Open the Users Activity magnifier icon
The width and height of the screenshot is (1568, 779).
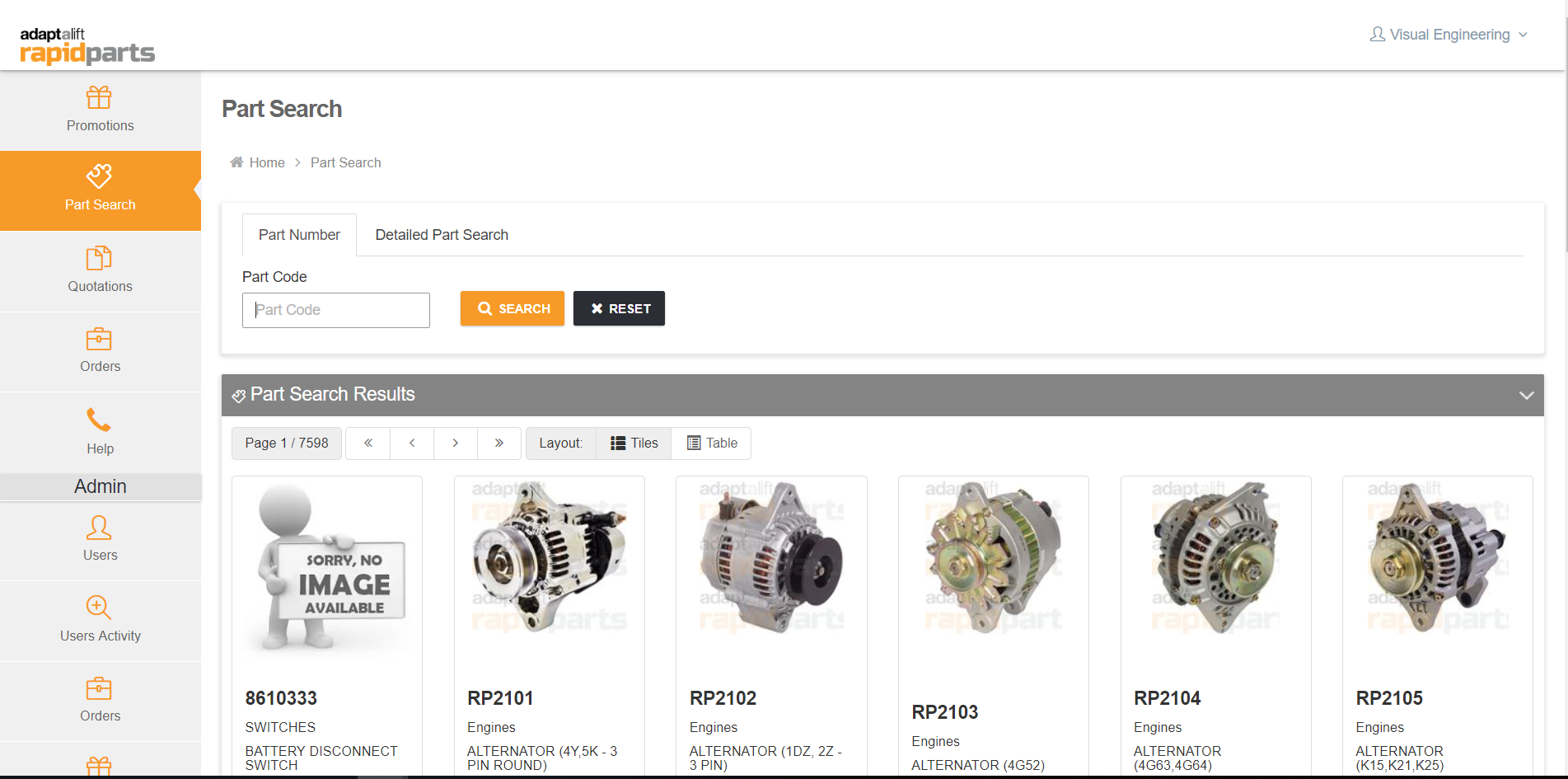point(99,608)
